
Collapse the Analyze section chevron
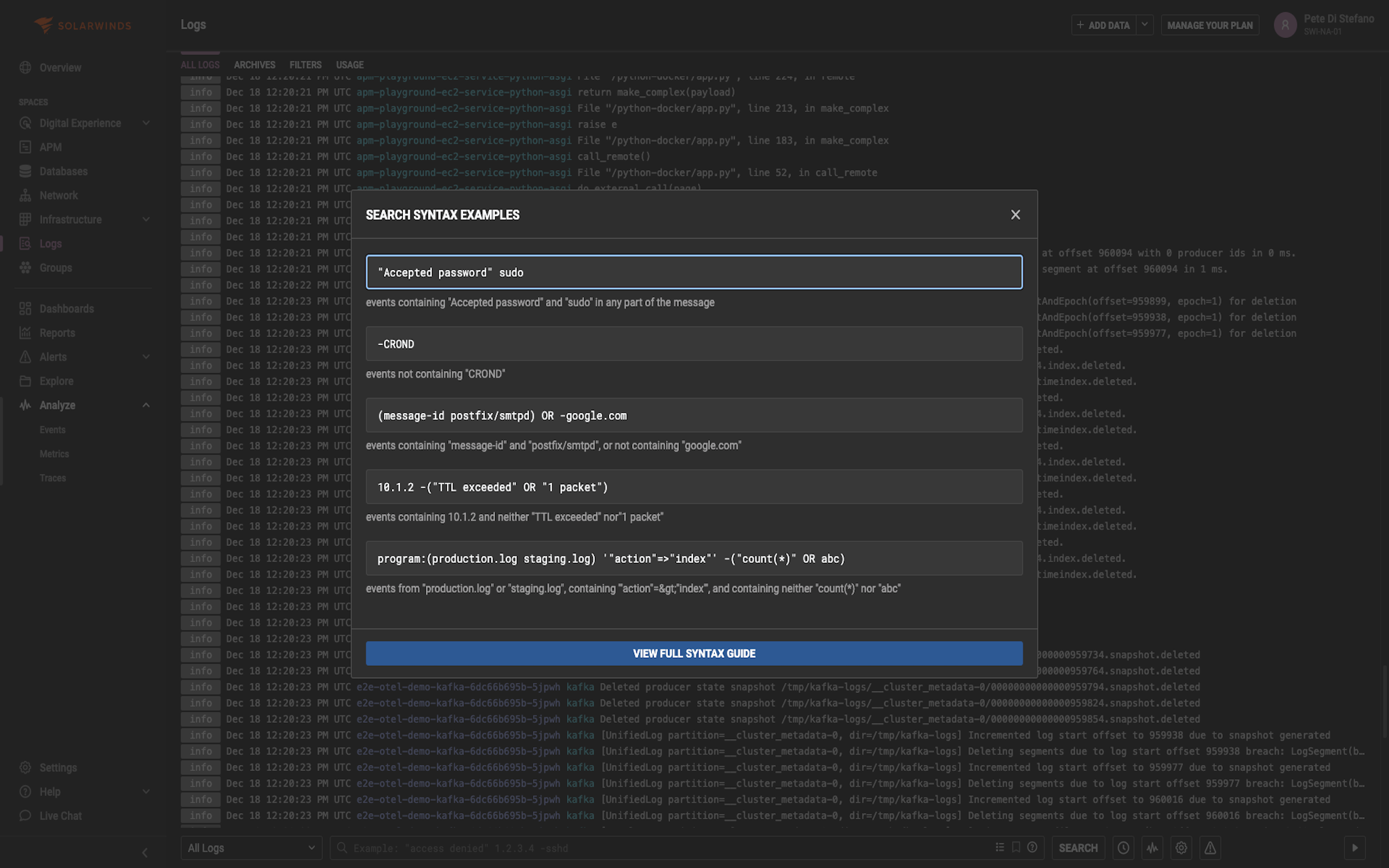coord(146,405)
